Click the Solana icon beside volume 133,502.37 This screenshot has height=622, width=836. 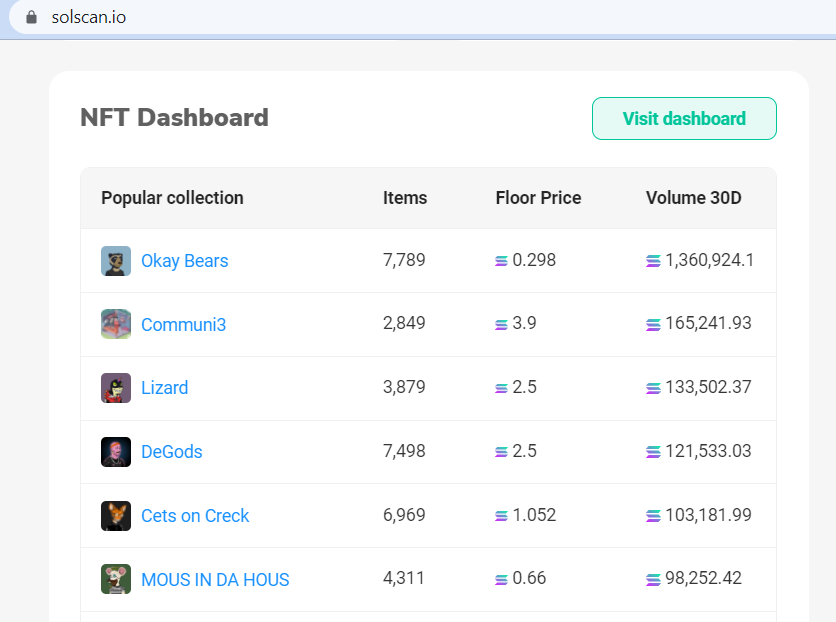[x=653, y=388]
